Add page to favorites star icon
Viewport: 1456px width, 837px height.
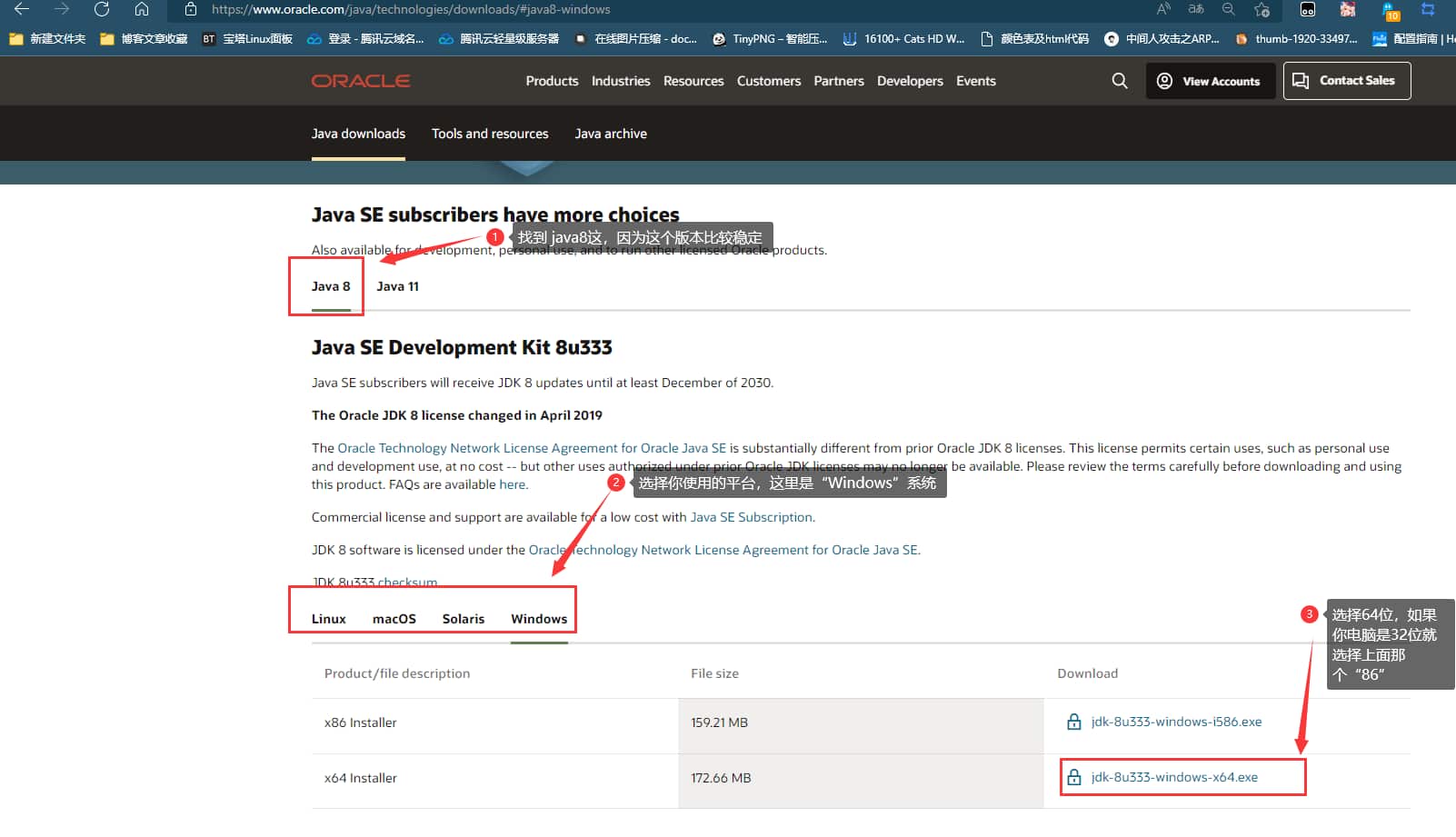pyautogui.click(x=1262, y=9)
